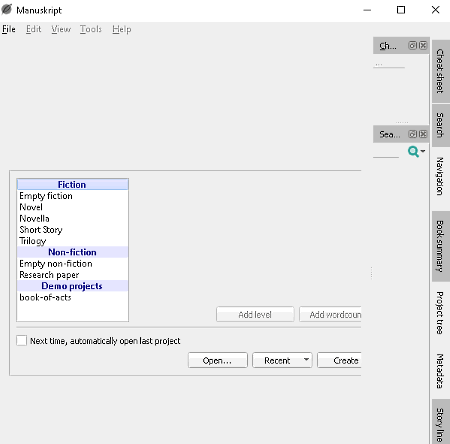Image resolution: width=450 pixels, height=444 pixels.
Task: Close the Search dock panel
Action: click(423, 134)
